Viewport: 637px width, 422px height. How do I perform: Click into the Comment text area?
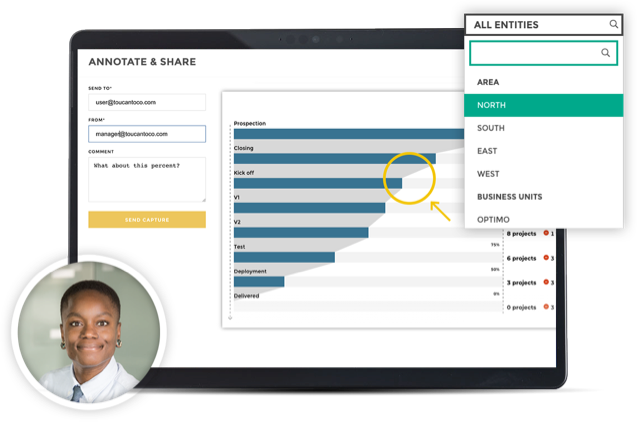[x=146, y=179]
